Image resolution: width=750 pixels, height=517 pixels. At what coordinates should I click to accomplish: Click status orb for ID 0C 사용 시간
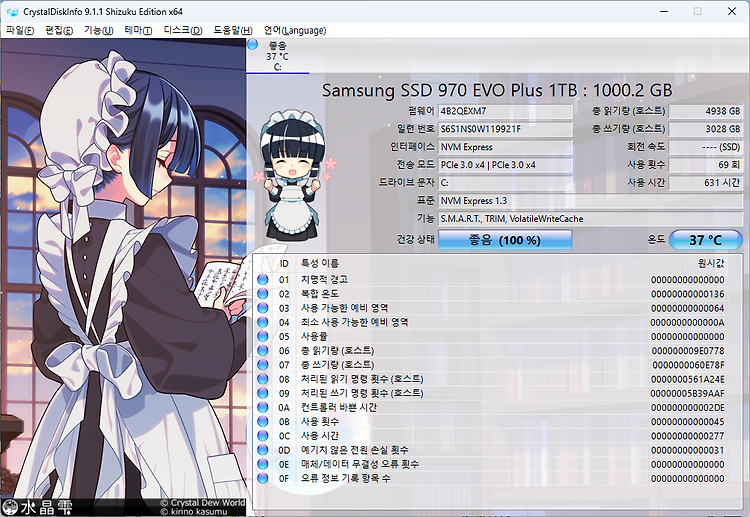[263, 436]
